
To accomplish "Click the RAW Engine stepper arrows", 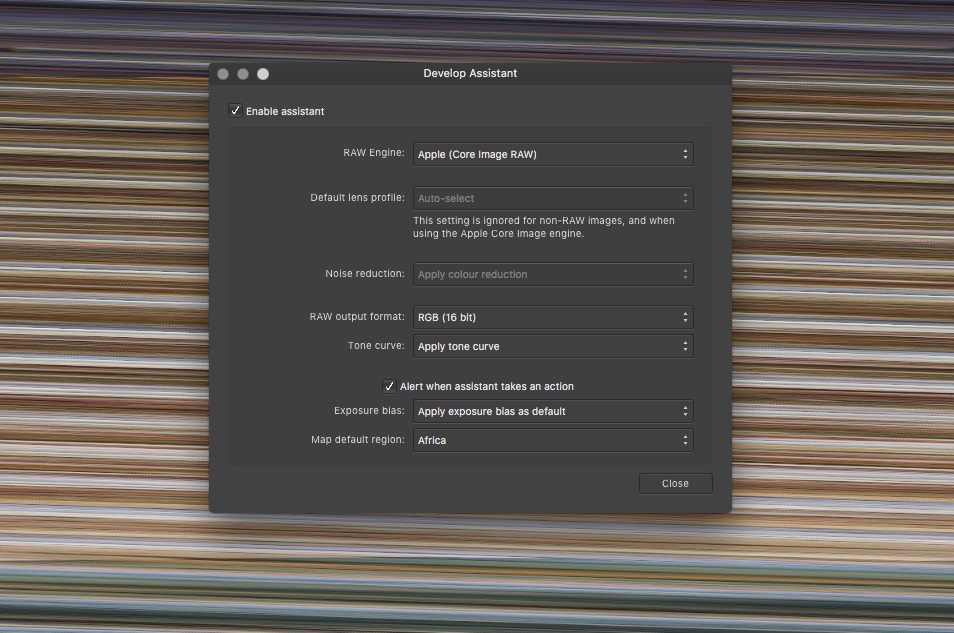I will point(686,154).
